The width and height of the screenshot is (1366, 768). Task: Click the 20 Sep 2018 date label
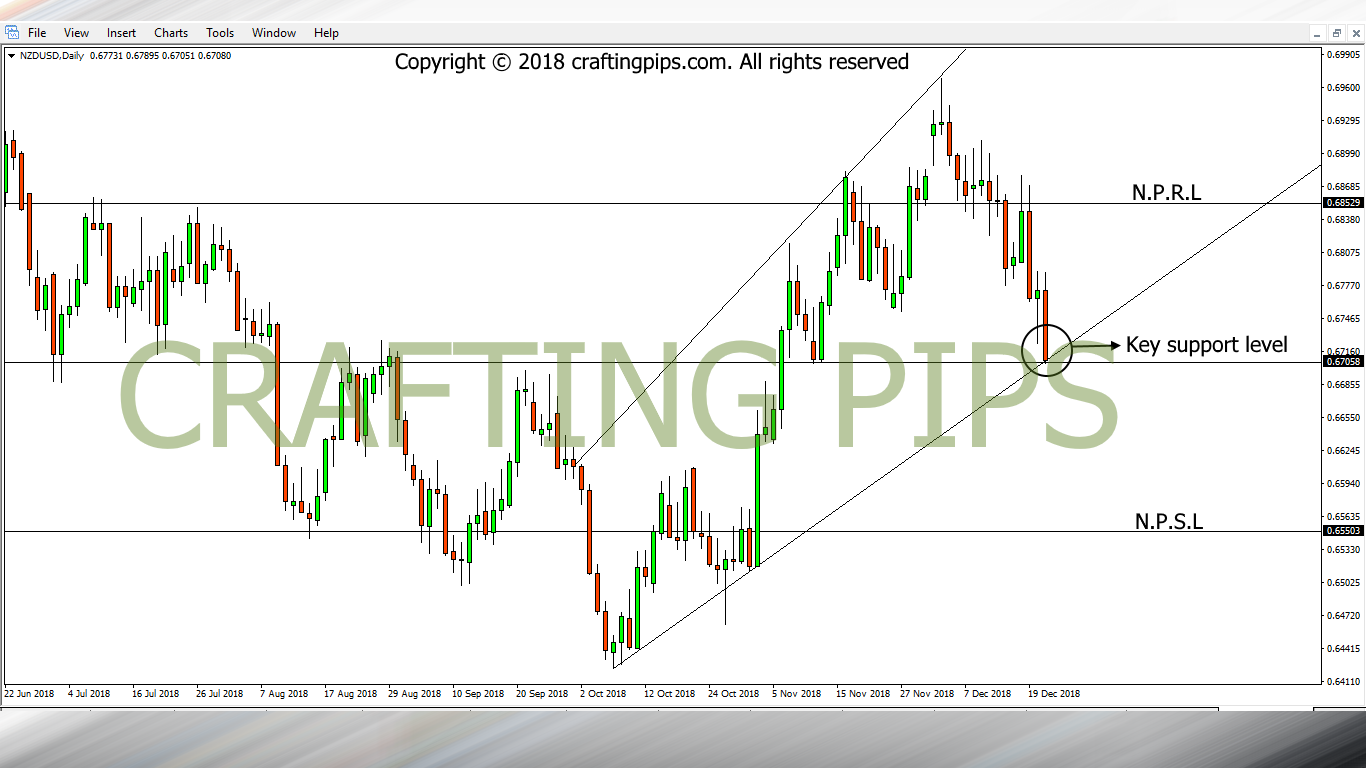(x=542, y=693)
